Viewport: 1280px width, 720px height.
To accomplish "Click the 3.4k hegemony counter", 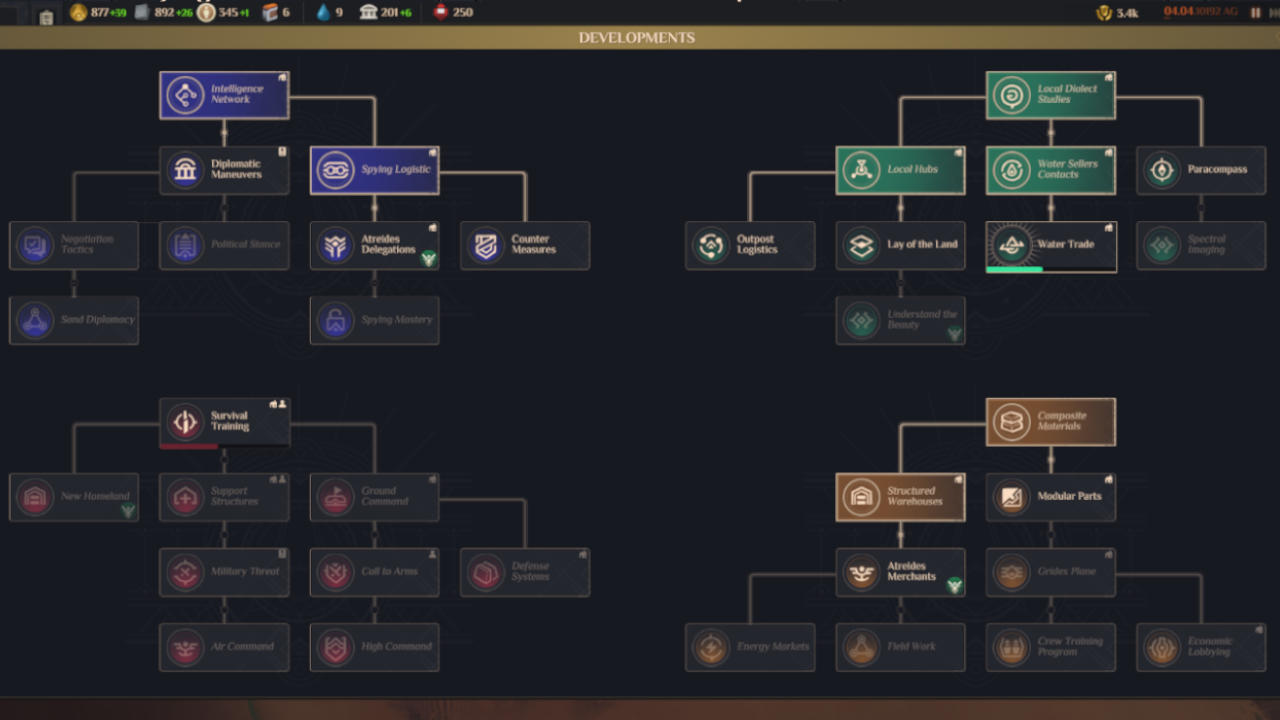I will 1117,13.
